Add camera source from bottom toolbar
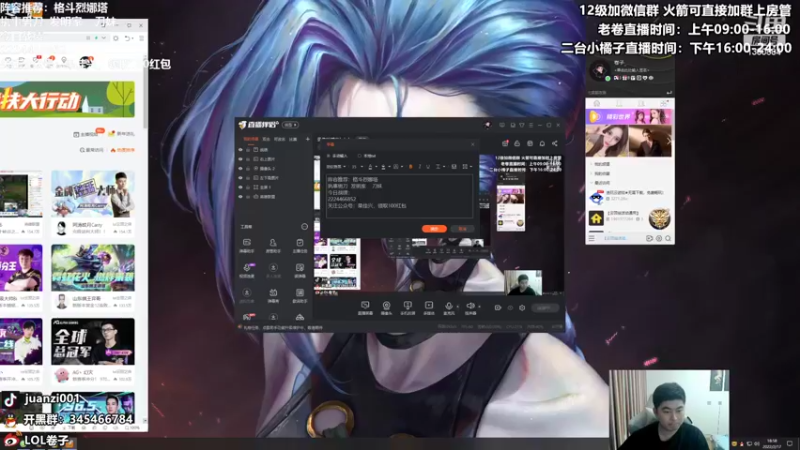This screenshot has height=450, width=800. [x=386, y=307]
